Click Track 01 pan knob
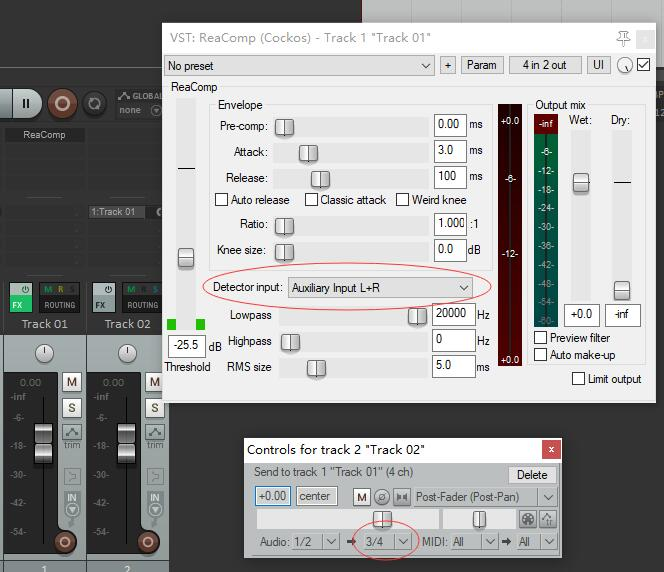Image resolution: width=664 pixels, height=572 pixels. coord(44,354)
